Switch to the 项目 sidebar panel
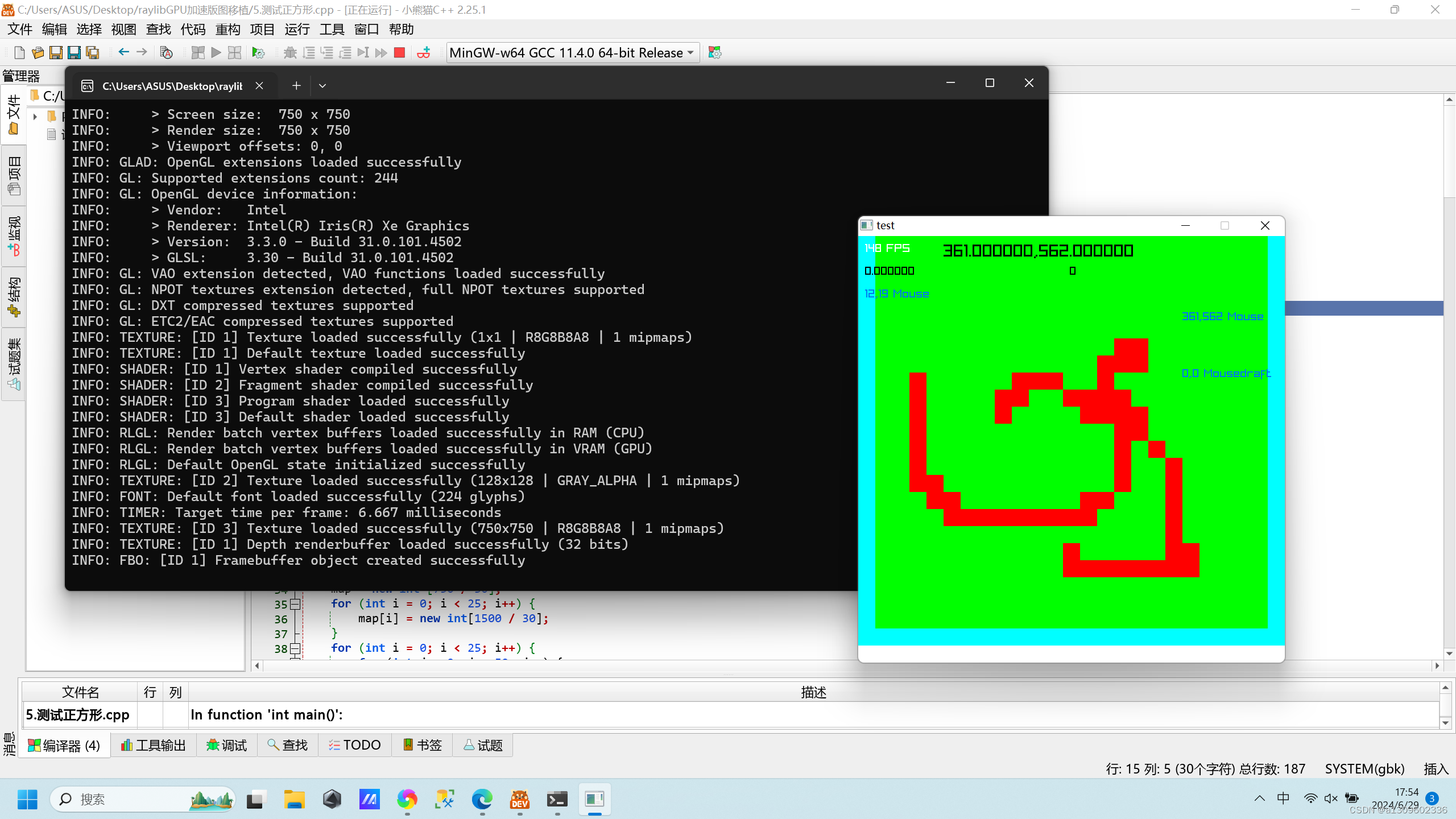Screen dimensions: 1456x819 pyautogui.click(x=14, y=173)
